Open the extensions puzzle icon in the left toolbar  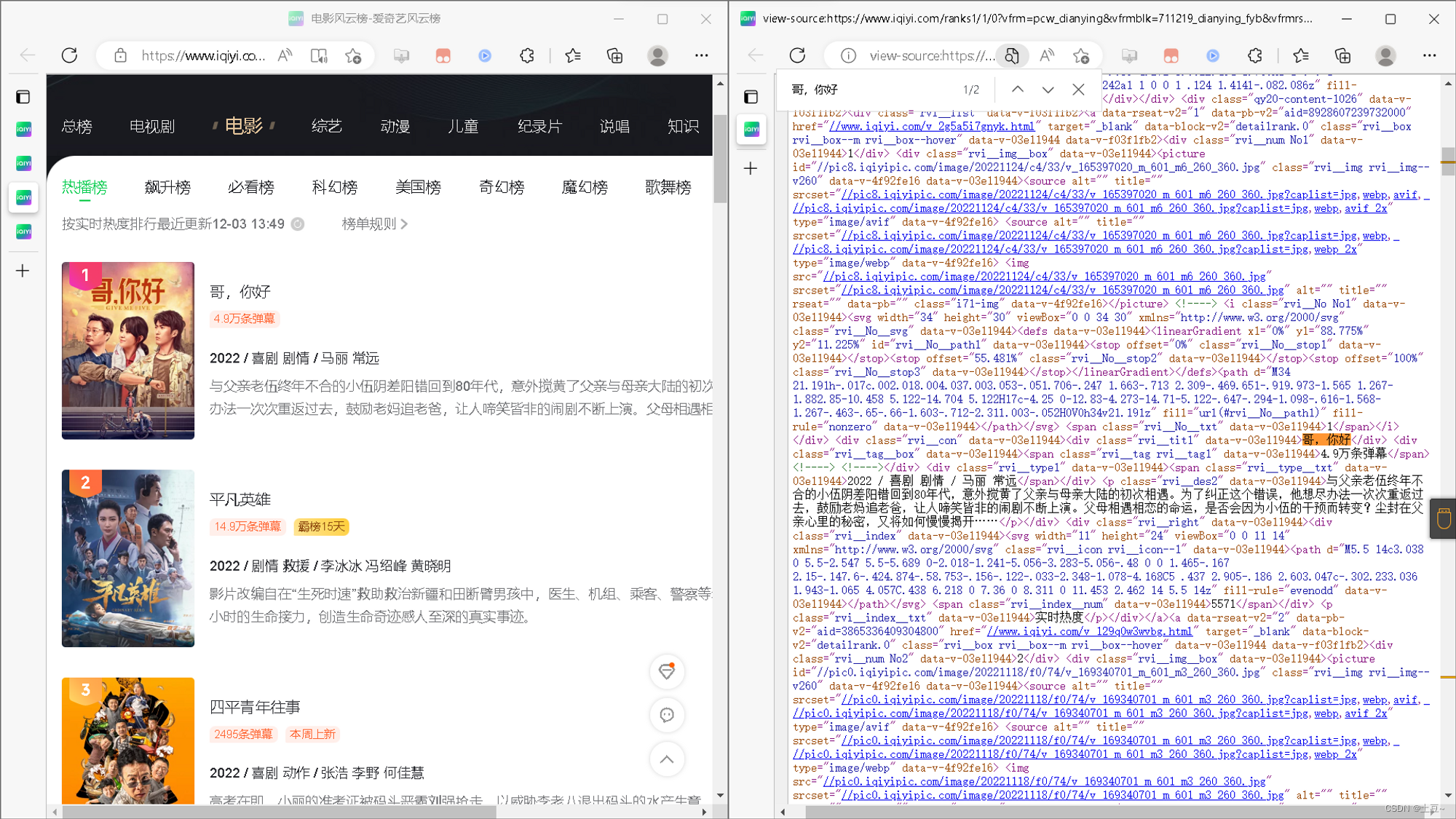click(527, 55)
